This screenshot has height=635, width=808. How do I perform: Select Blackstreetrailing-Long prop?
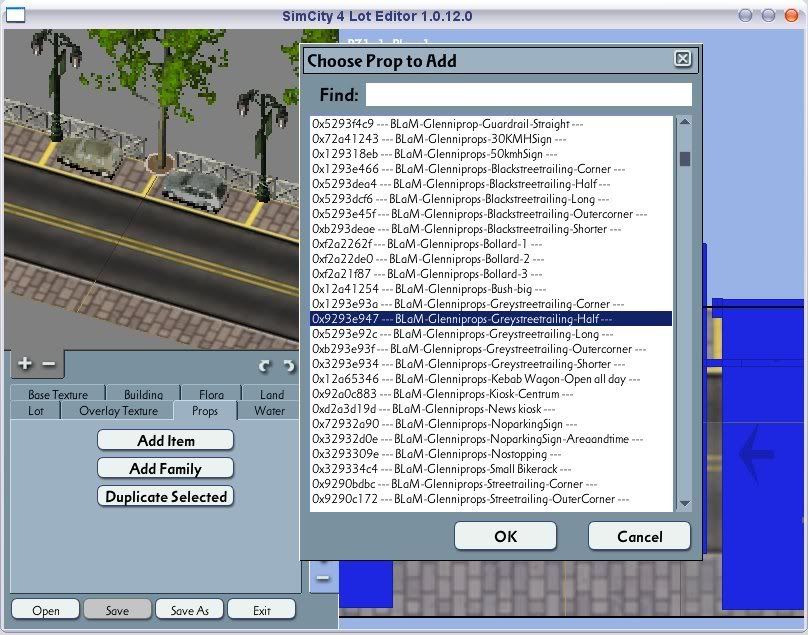(x=492, y=199)
